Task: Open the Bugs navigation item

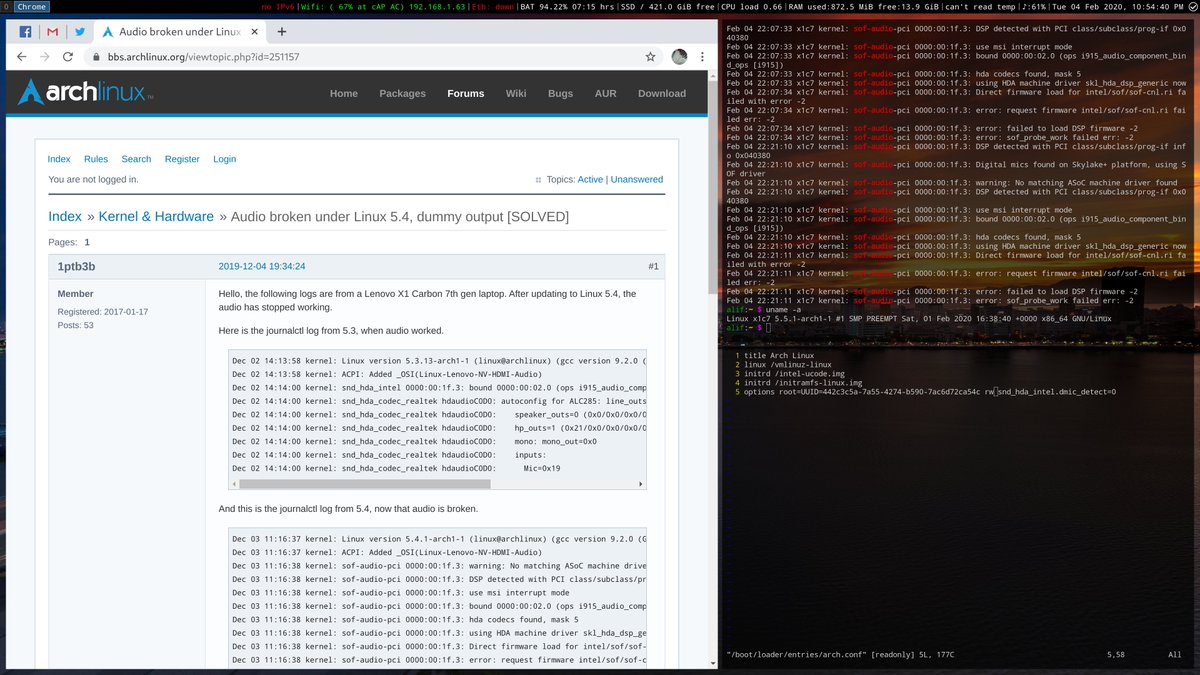Action: pyautogui.click(x=560, y=93)
